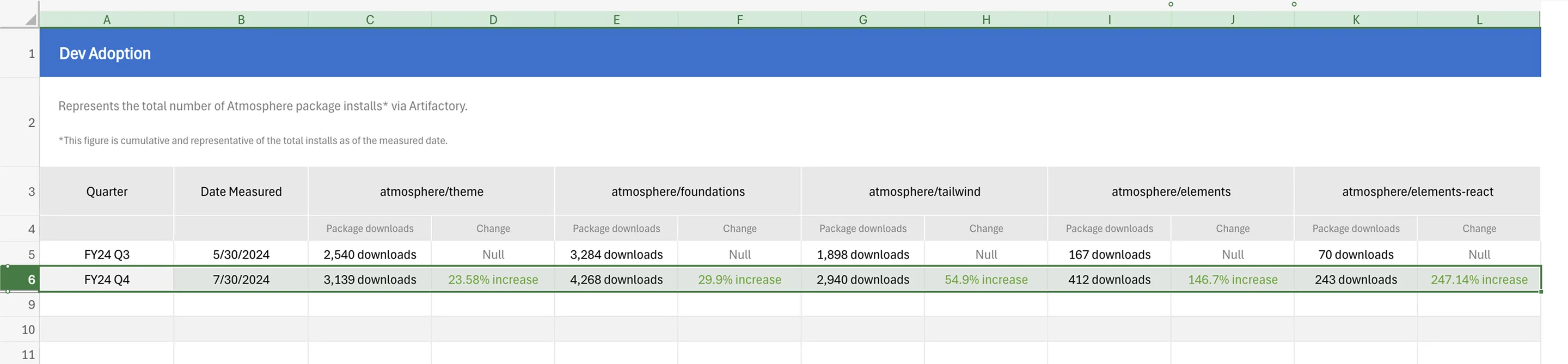
Task: Select the column D header
Action: click(493, 20)
